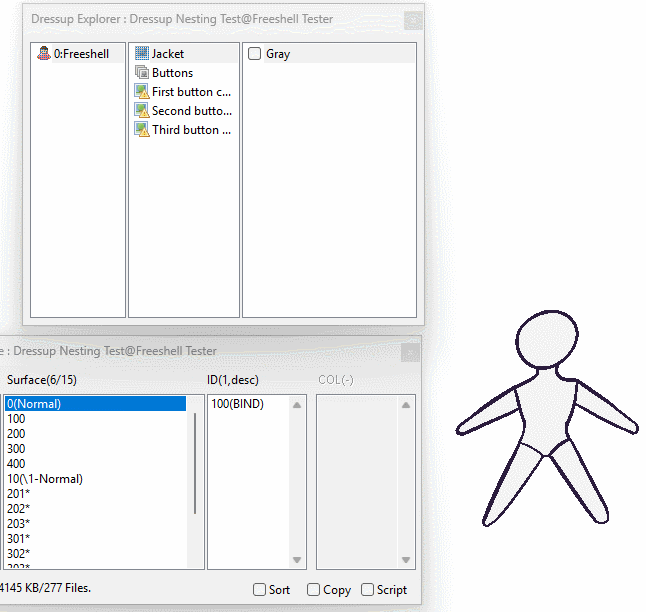Enable the Gray dressup checkbox
The height and width of the screenshot is (612, 646).
point(255,54)
